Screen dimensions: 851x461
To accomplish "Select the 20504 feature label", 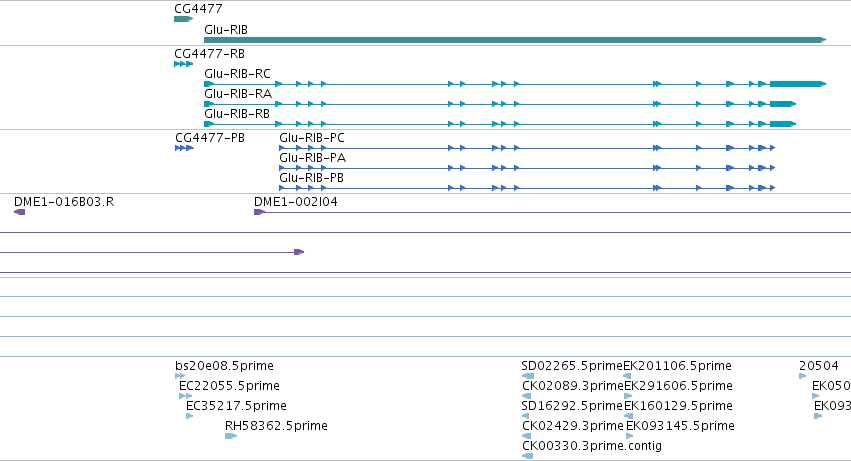I will tap(818, 366).
